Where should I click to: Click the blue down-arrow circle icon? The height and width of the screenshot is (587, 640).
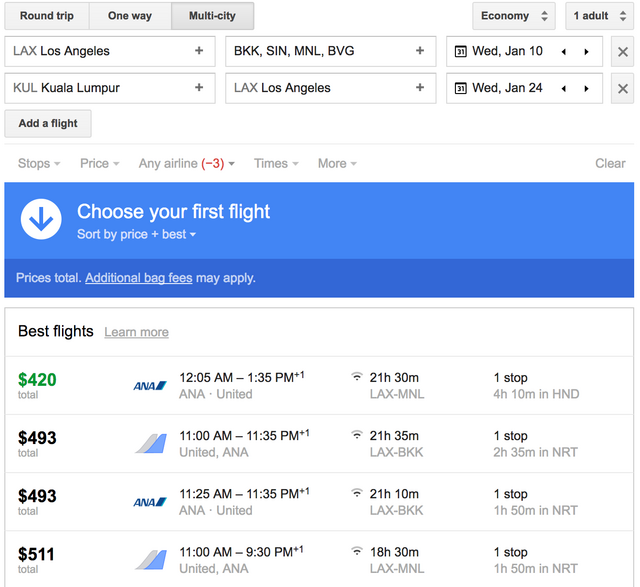(x=42, y=221)
